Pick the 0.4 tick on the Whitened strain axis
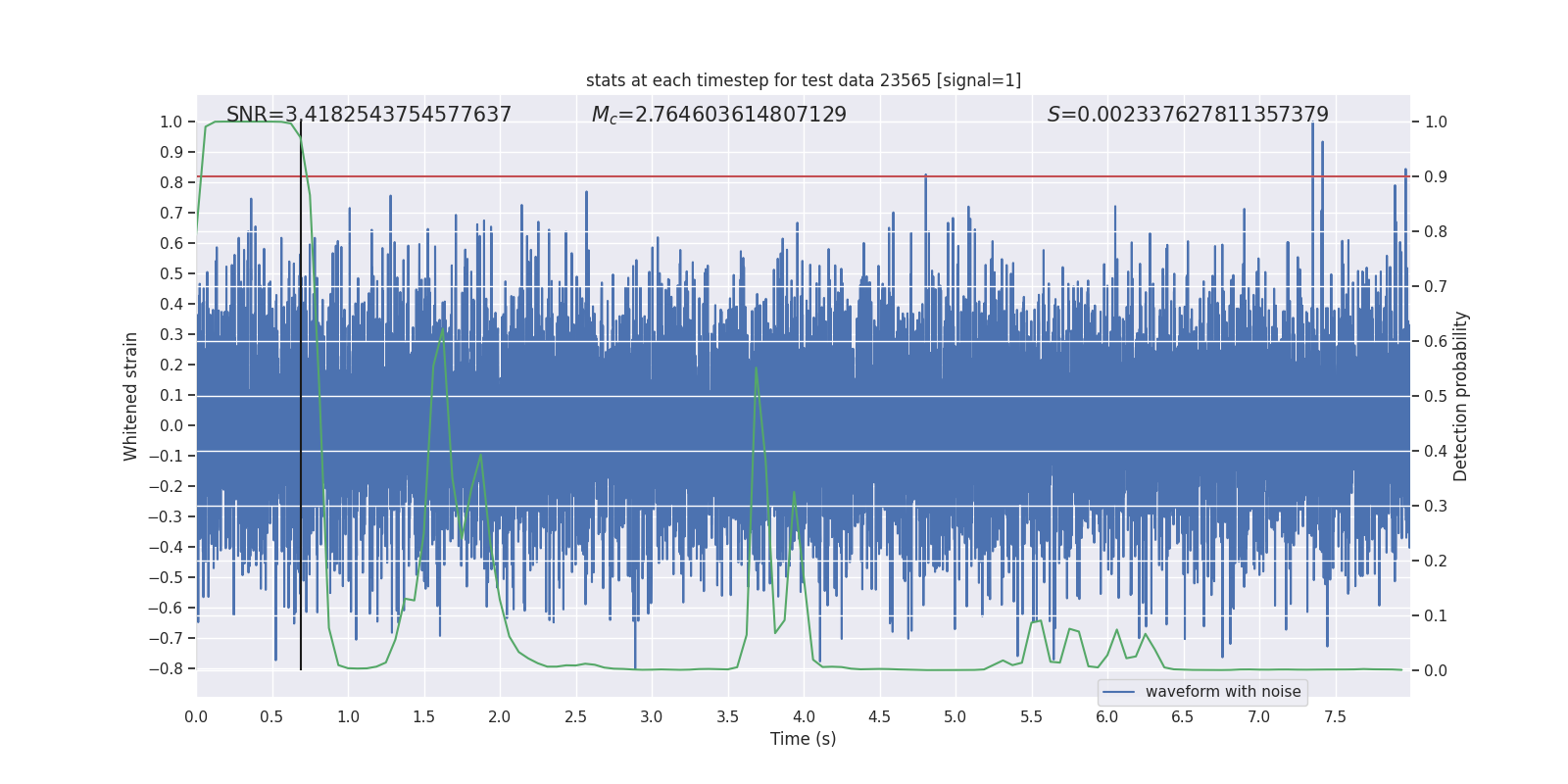This screenshot has height=784, width=1568. tap(171, 305)
